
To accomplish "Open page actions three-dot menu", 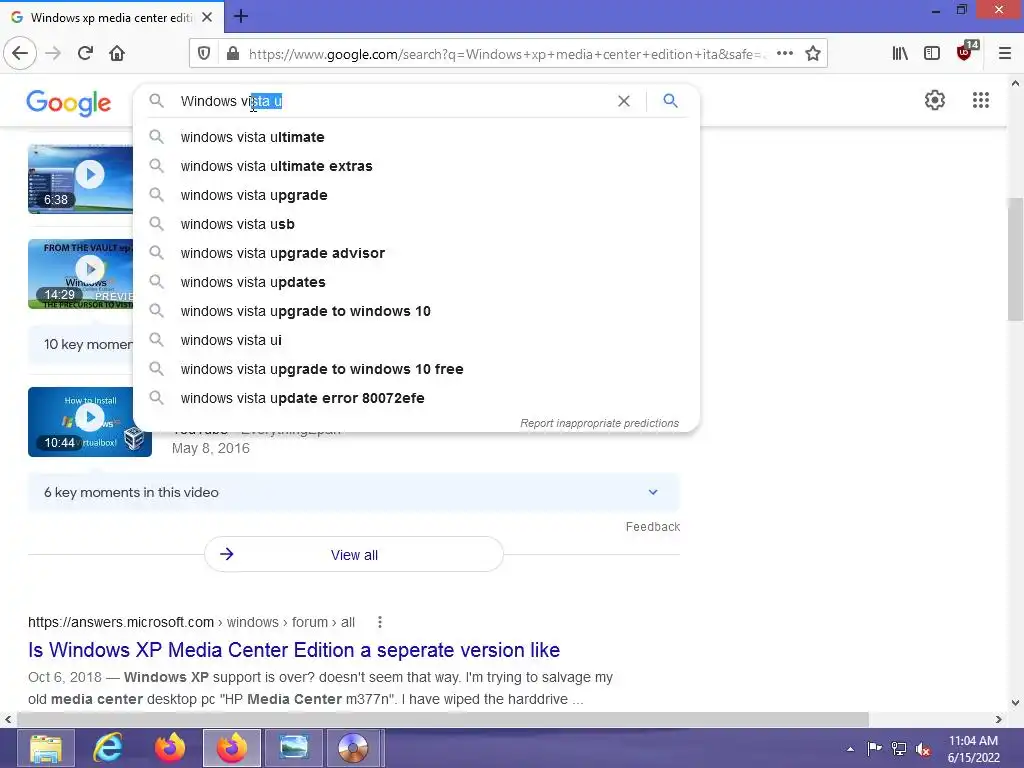I will tap(785, 54).
